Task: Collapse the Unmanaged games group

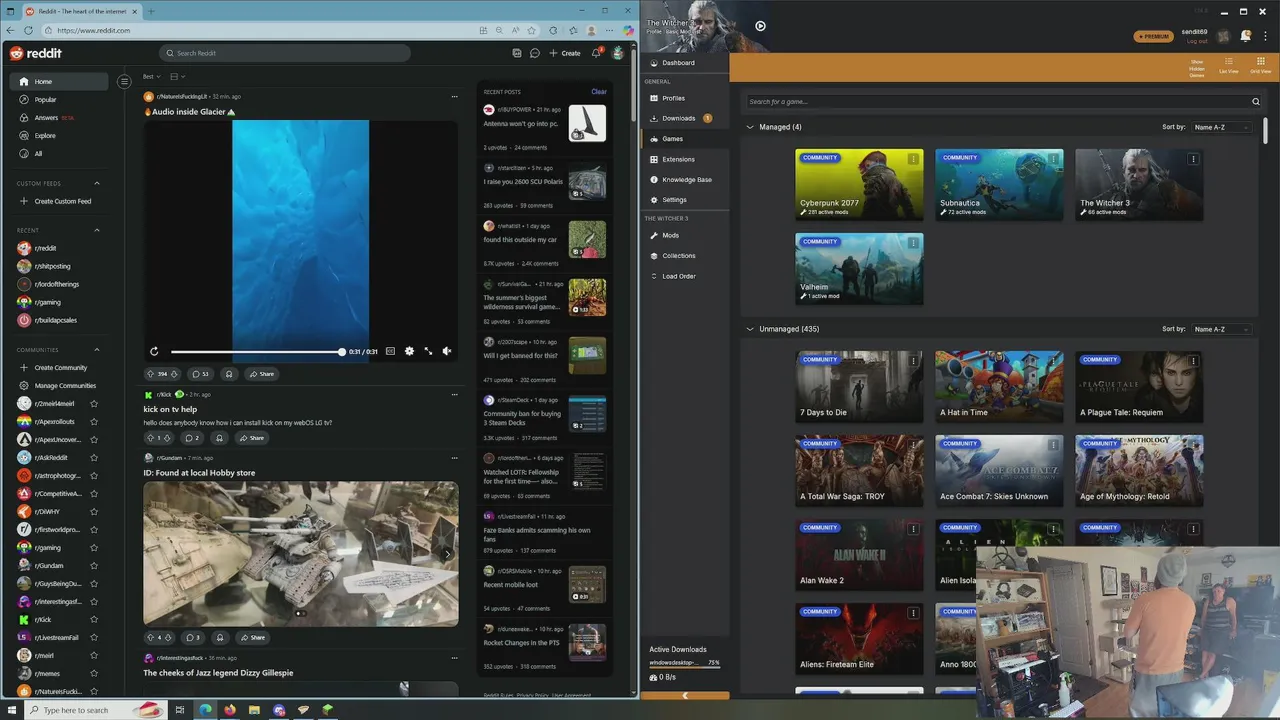Action: [x=751, y=329]
